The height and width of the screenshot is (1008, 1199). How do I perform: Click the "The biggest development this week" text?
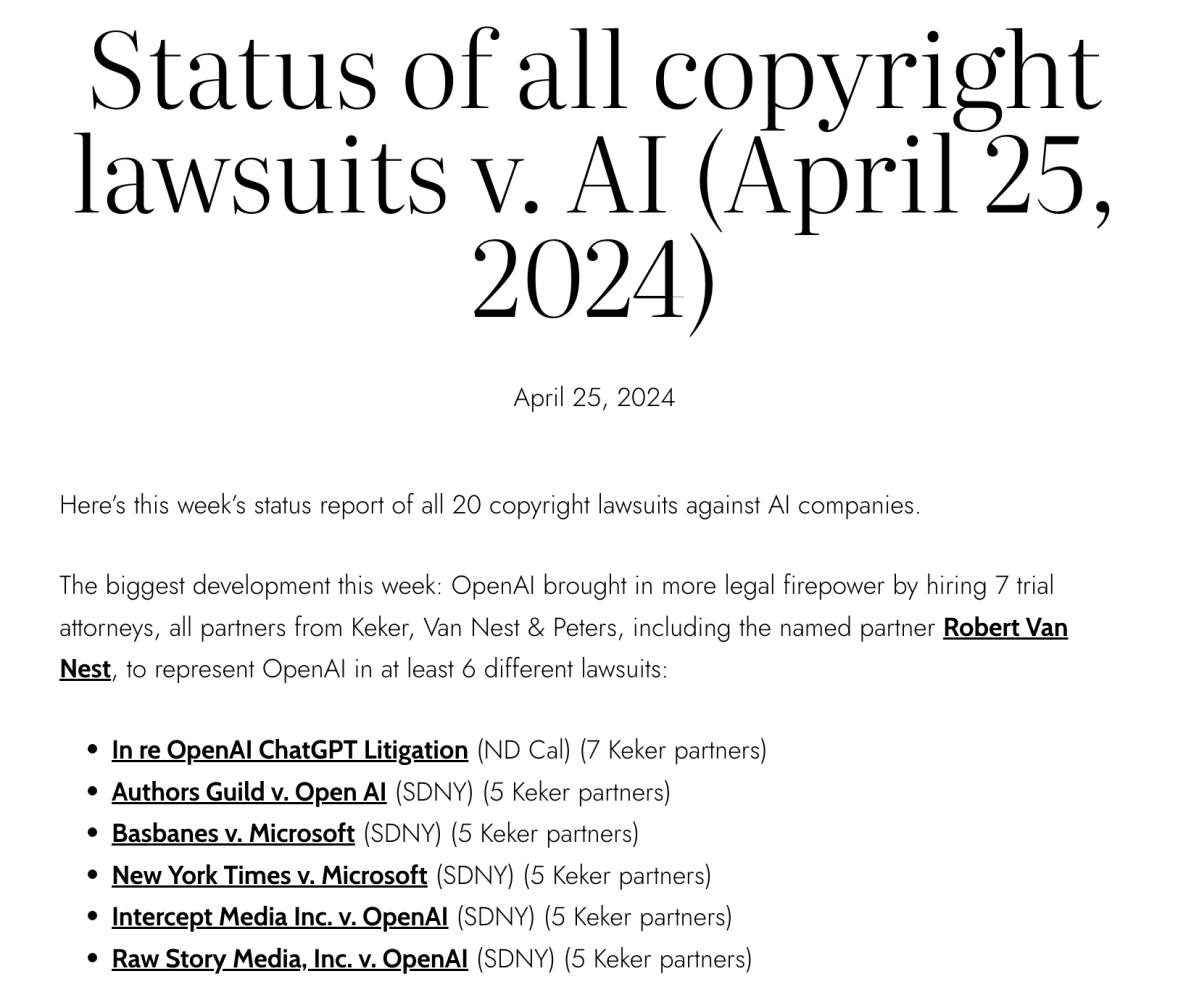(x=248, y=586)
